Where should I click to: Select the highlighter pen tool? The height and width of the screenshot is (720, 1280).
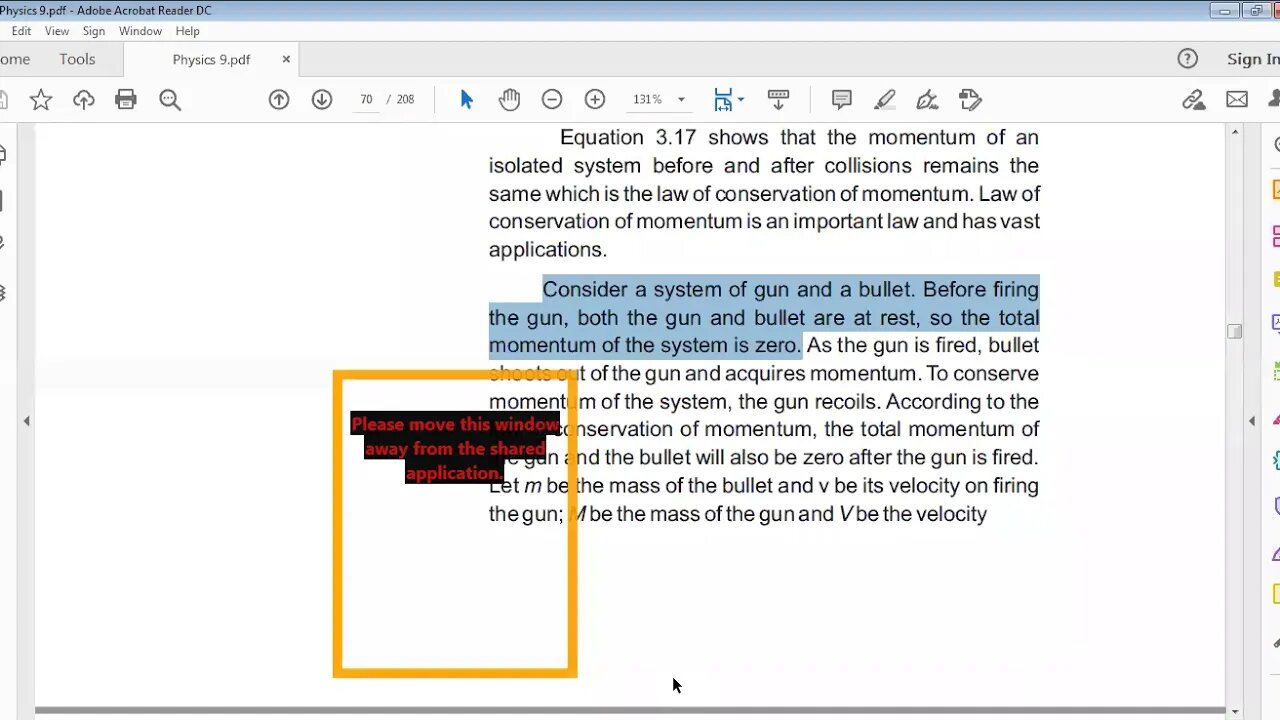point(885,99)
